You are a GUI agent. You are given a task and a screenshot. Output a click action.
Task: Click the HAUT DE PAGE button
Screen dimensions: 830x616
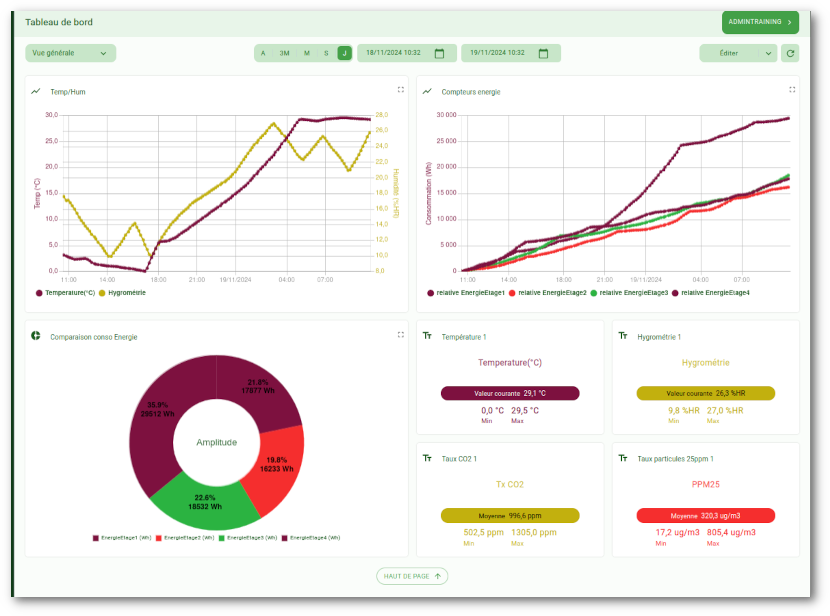(x=412, y=576)
